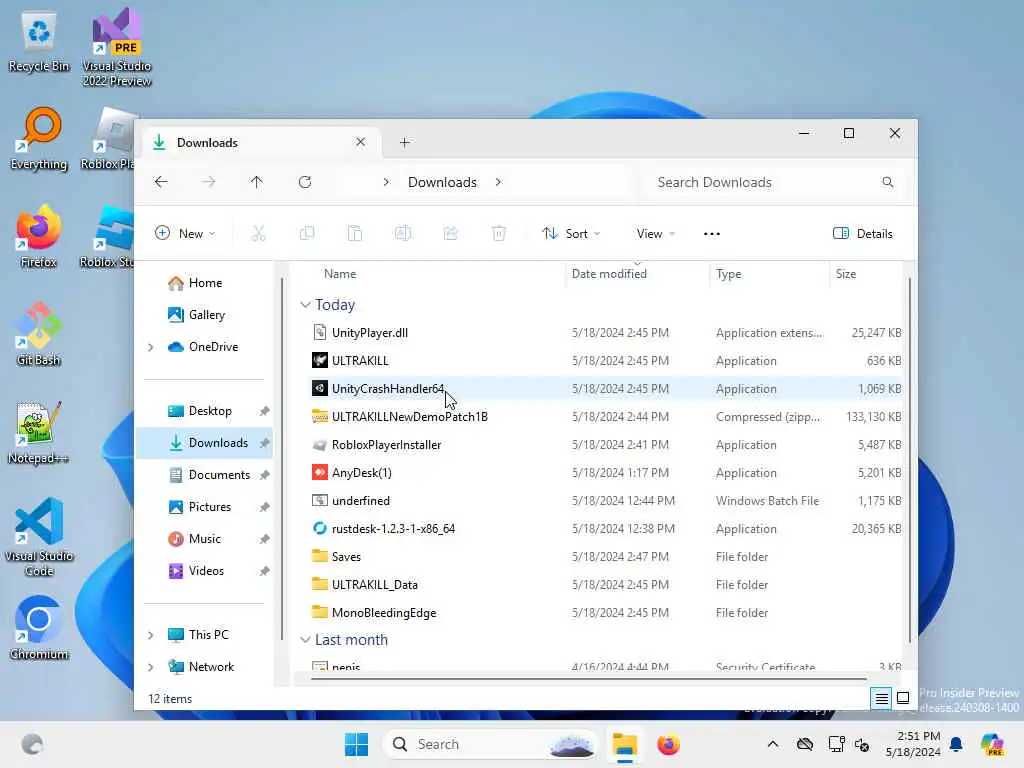This screenshot has height=768, width=1024.
Task: Select the UnityCrashHandler64 application icon
Action: click(319, 389)
